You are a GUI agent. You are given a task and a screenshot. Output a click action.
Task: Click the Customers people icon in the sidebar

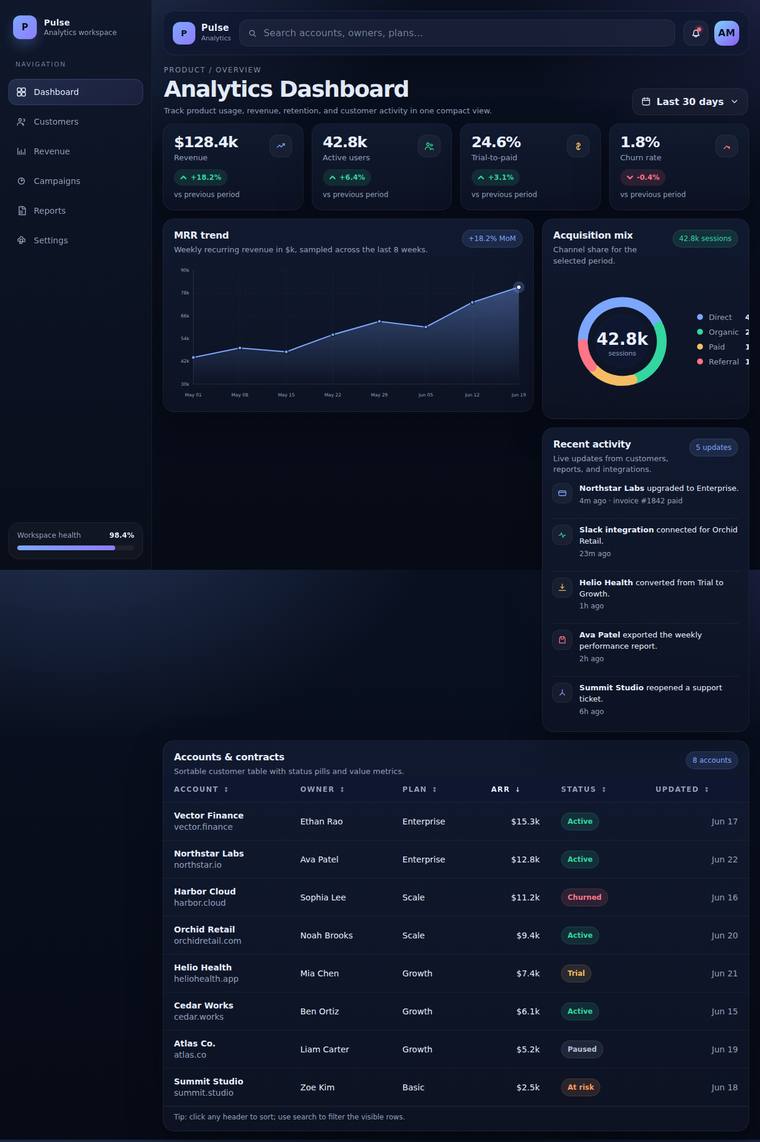click(21, 122)
